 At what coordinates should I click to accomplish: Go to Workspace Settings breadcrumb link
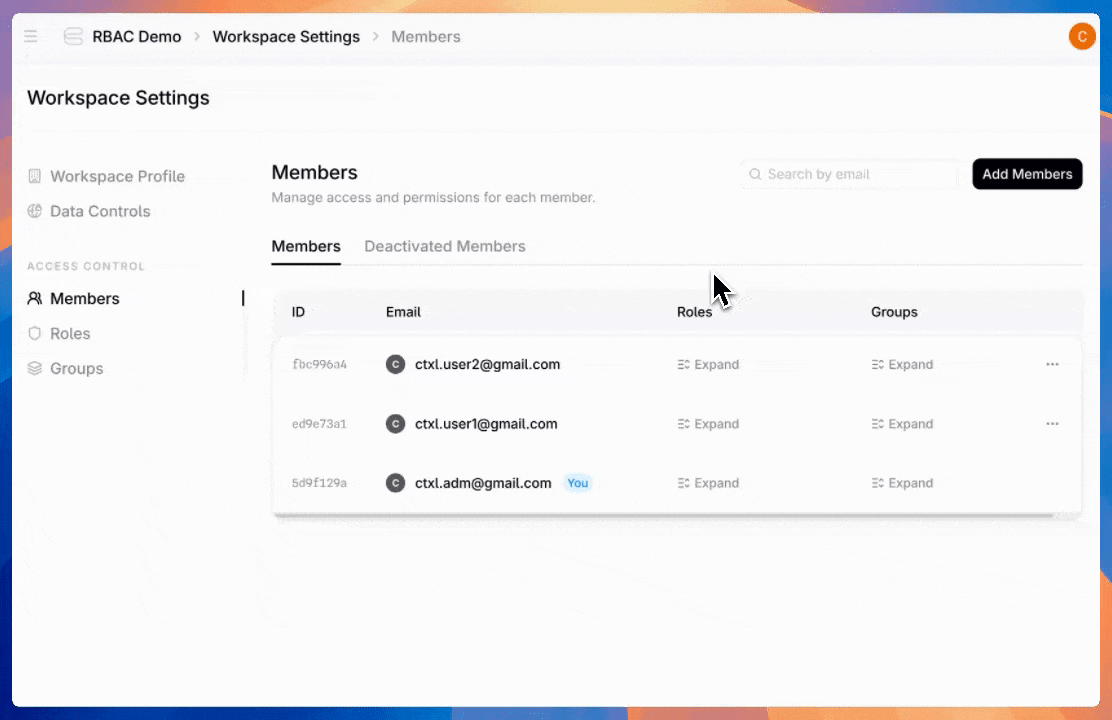pyautogui.click(x=286, y=37)
